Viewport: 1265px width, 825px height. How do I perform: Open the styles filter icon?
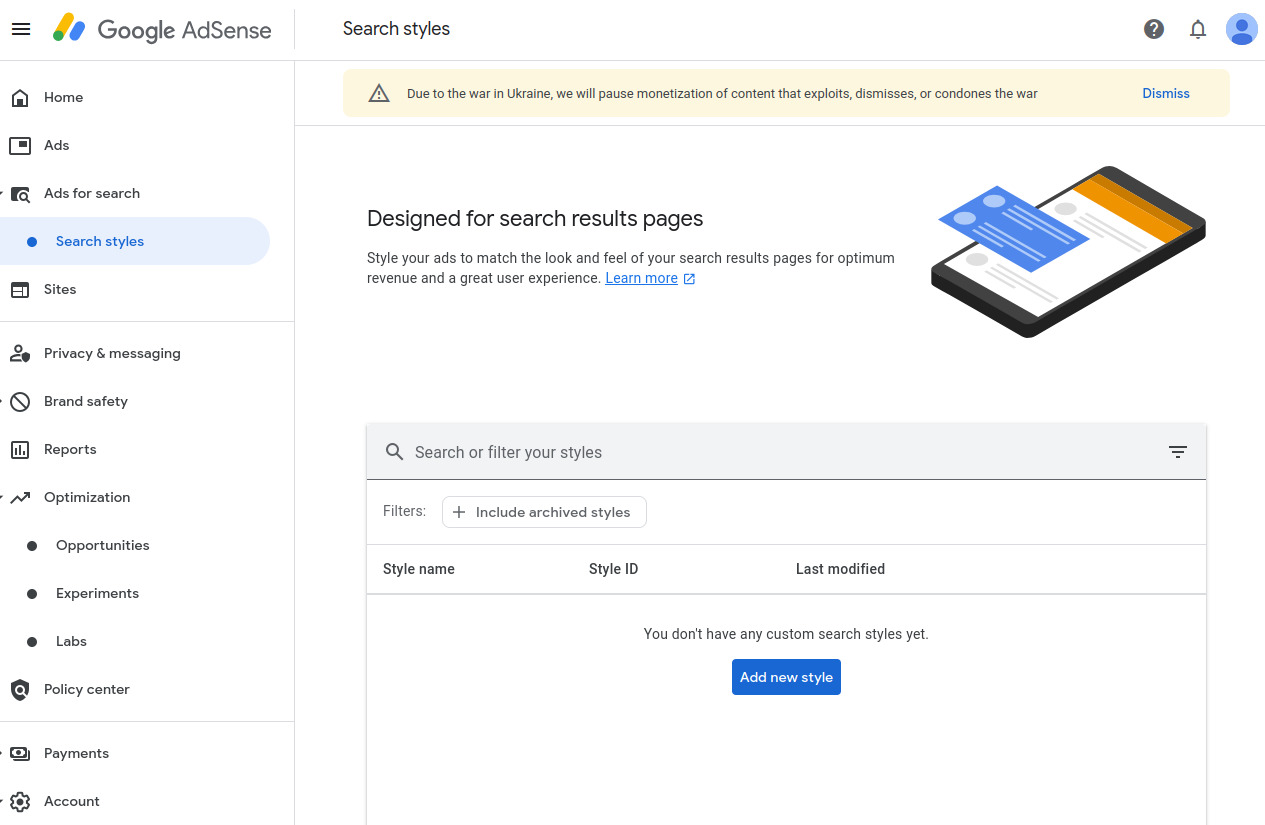pos(1177,452)
